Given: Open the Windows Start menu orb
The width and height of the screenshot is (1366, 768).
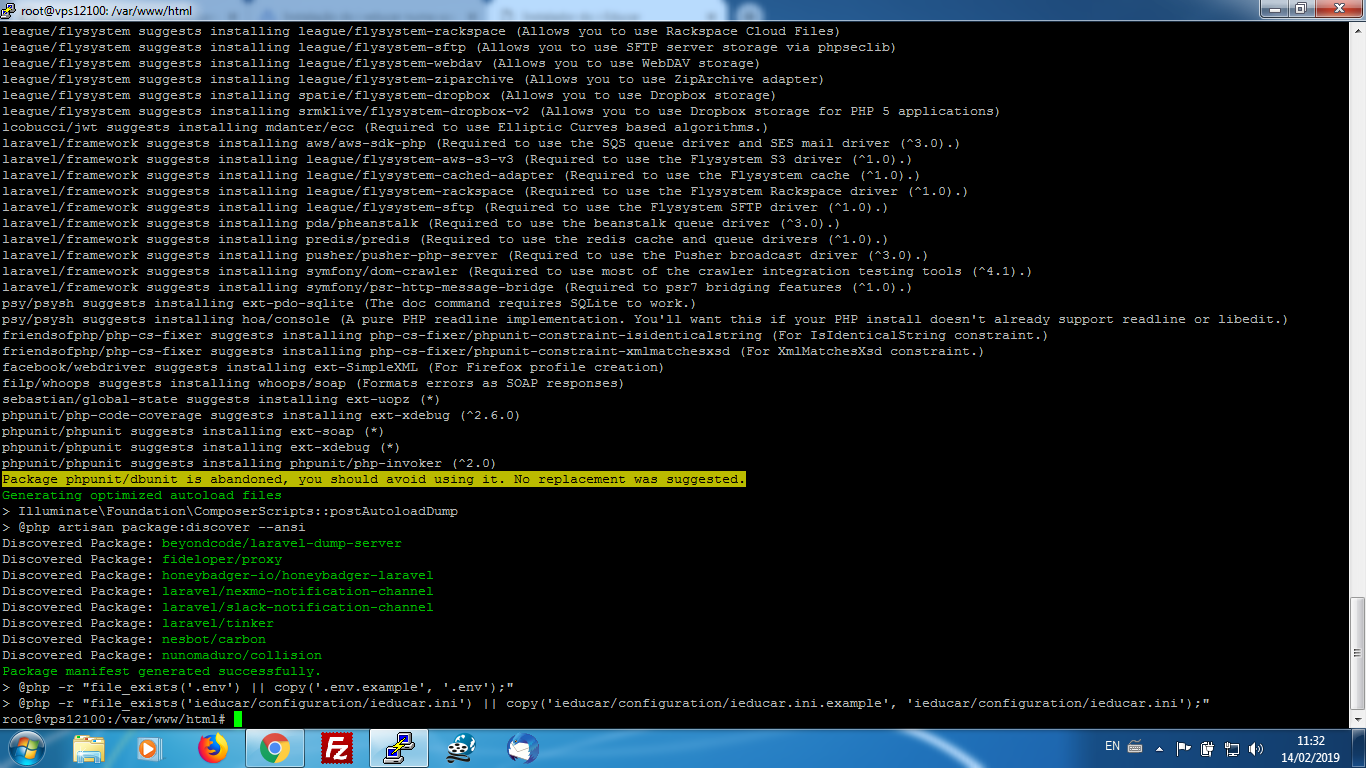Looking at the screenshot, I should point(26,748).
